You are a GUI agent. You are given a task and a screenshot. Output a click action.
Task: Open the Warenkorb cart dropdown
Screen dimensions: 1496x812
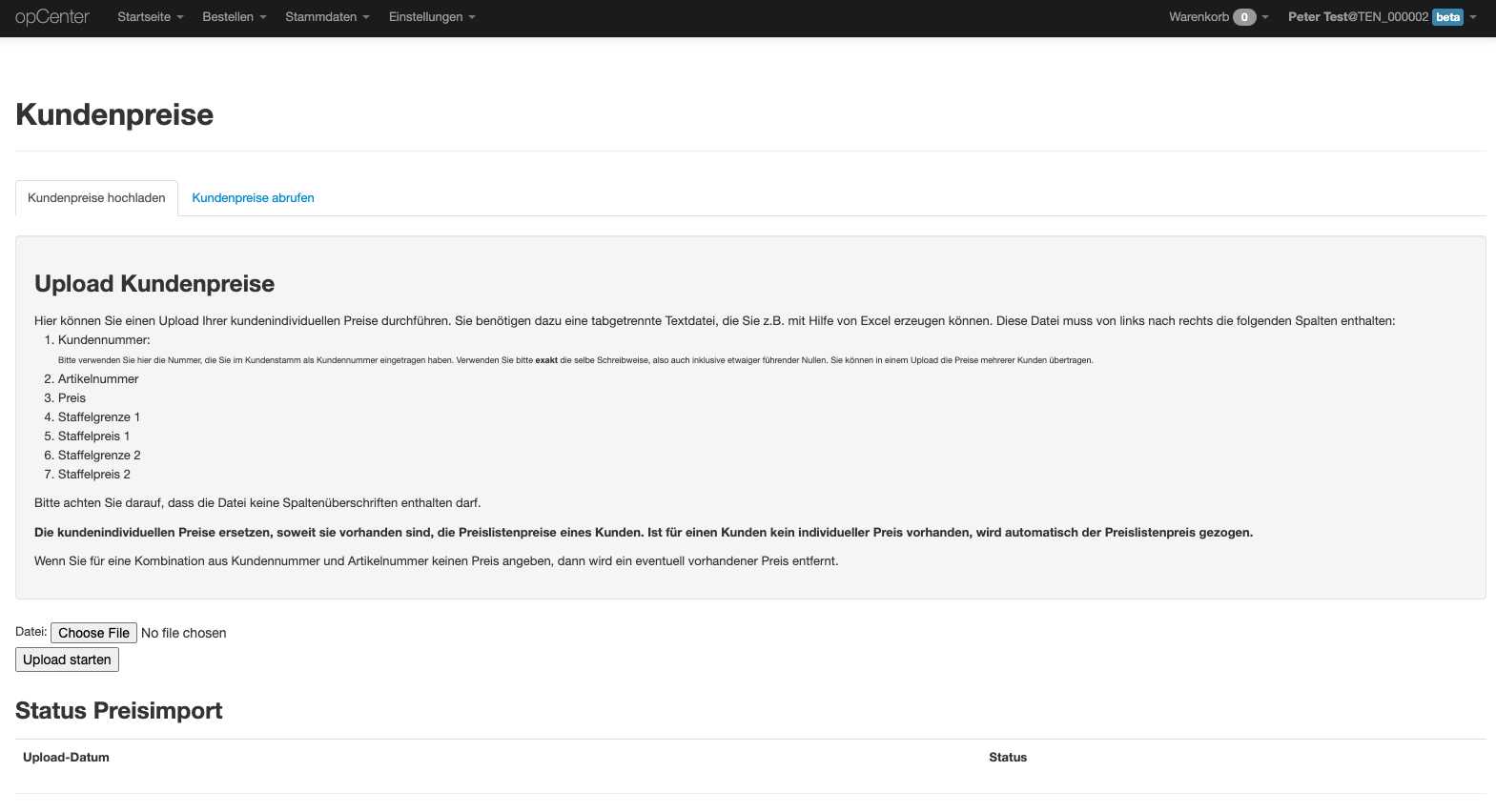point(1219,17)
